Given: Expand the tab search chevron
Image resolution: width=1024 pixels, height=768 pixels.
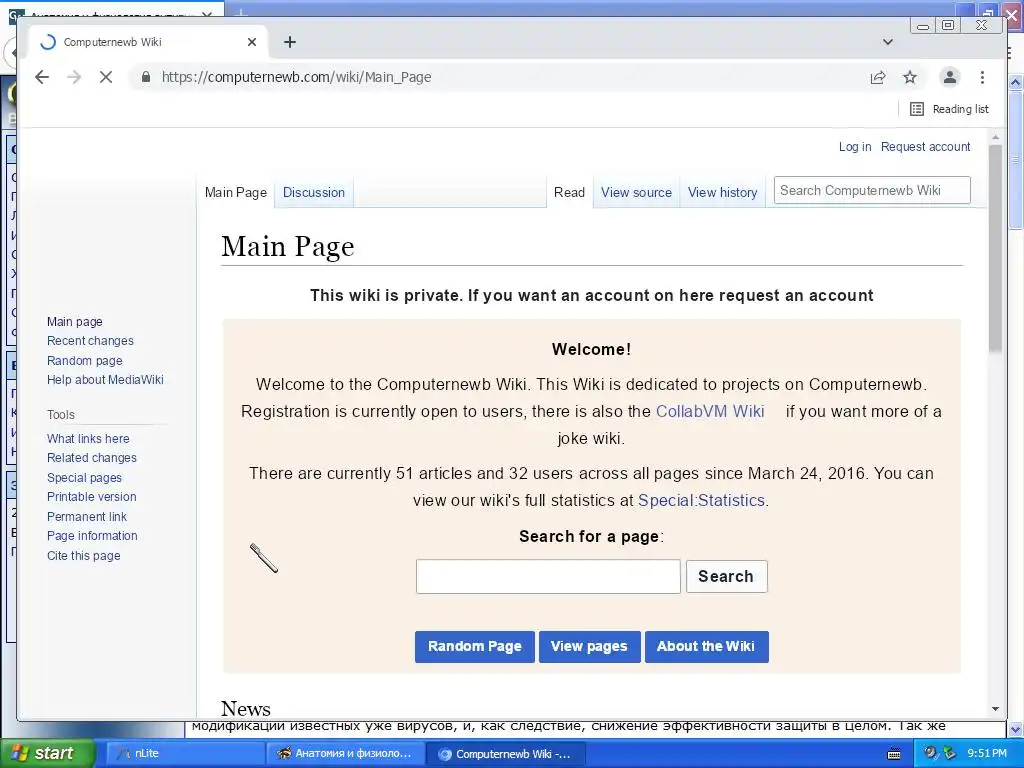Looking at the screenshot, I should pyautogui.click(x=888, y=42).
